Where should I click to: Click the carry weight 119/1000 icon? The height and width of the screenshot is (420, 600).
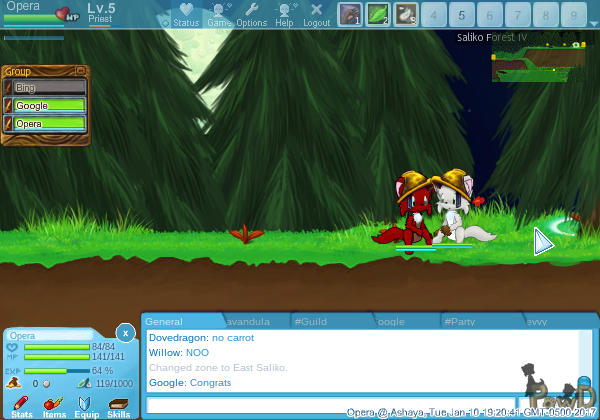point(84,383)
